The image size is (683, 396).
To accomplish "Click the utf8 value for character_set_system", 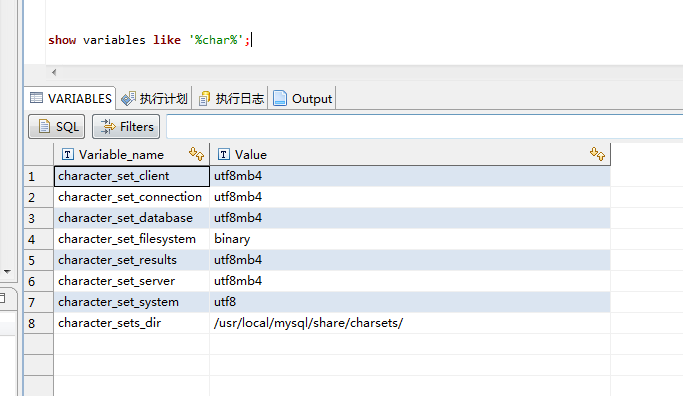I will pyautogui.click(x=410, y=301).
